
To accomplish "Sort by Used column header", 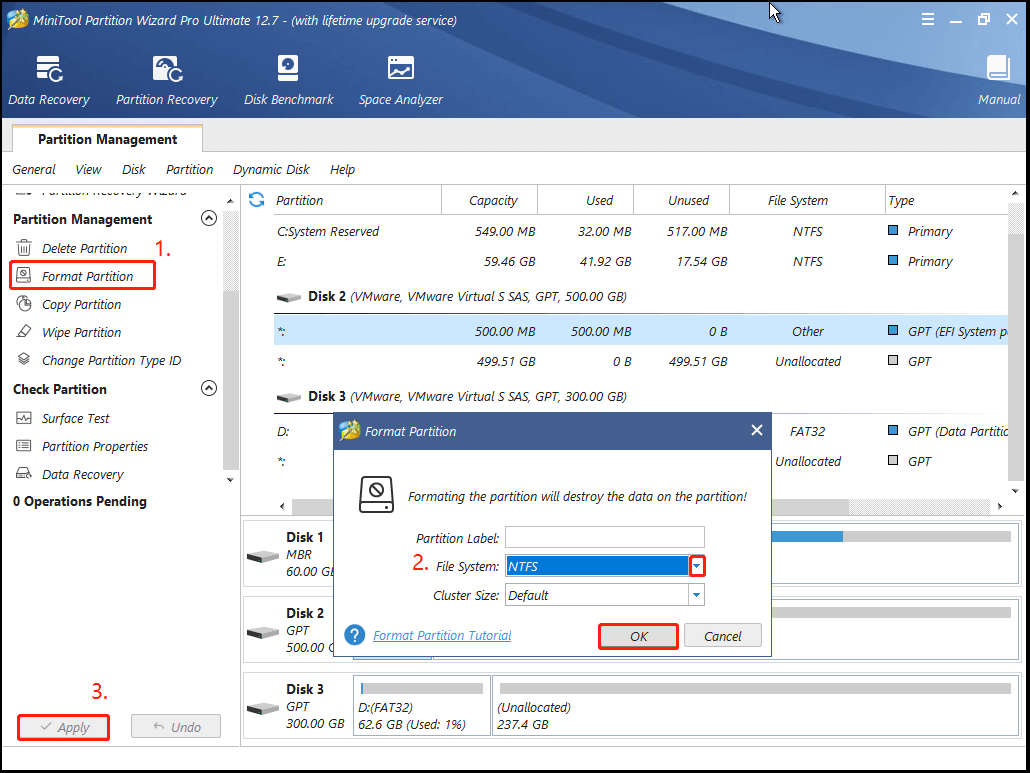I will click(585, 200).
